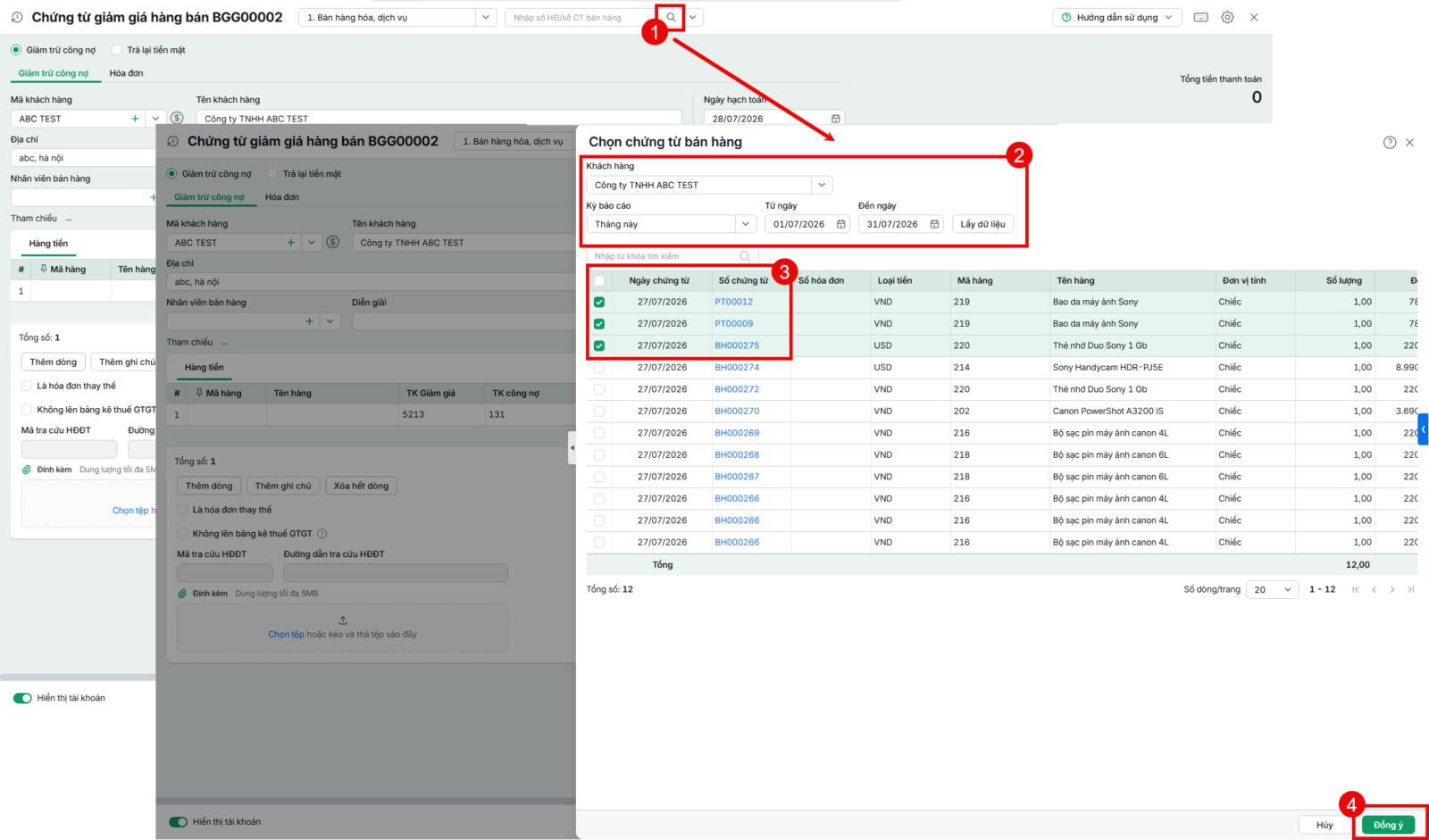Toggle the select-all checkbox in the voucher table header
Screen dimensions: 1429x840
click(x=599, y=281)
